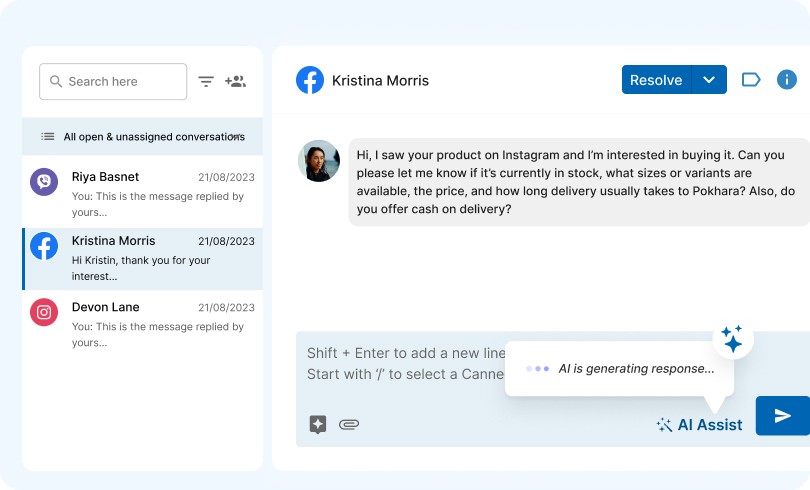This screenshot has height=490, width=810.
Task: Click the message reply text area
Action: (400, 364)
